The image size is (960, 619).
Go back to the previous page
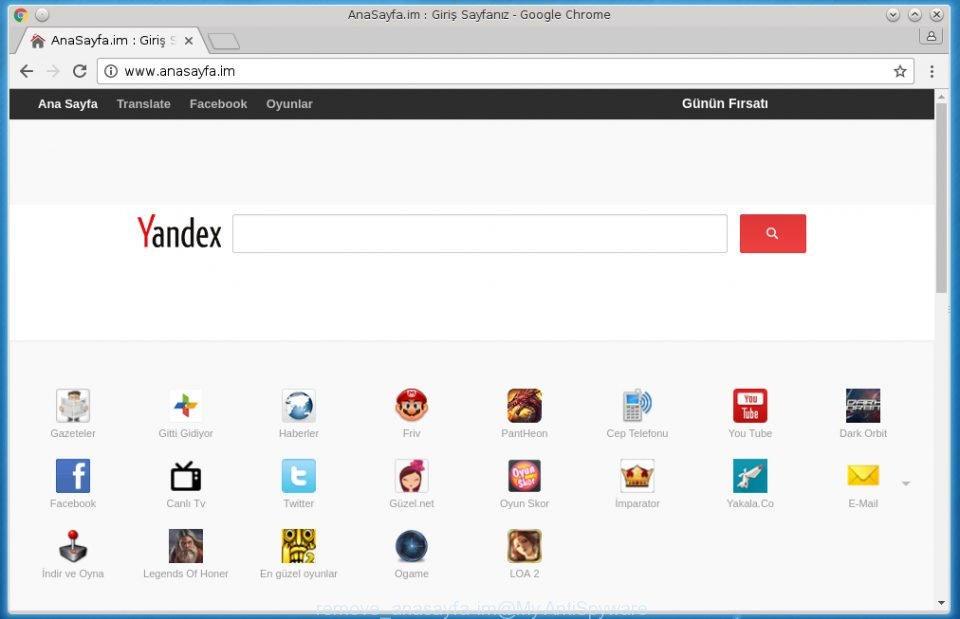pos(26,71)
